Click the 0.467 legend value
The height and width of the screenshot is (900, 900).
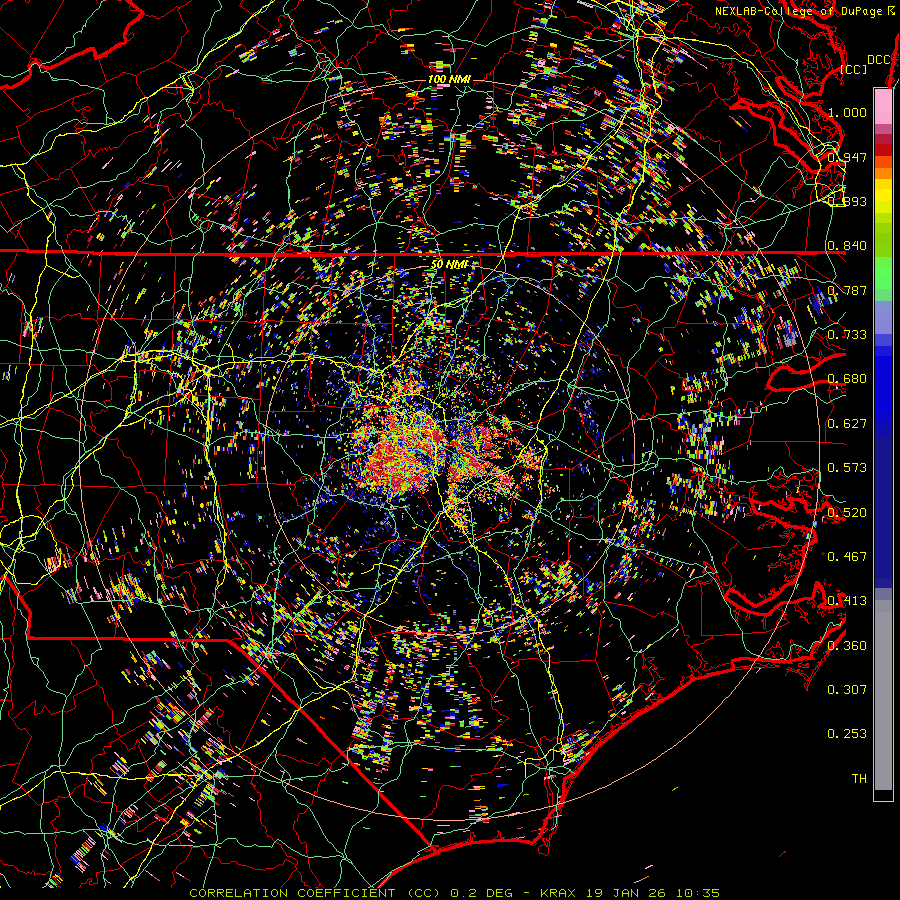pyautogui.click(x=847, y=557)
